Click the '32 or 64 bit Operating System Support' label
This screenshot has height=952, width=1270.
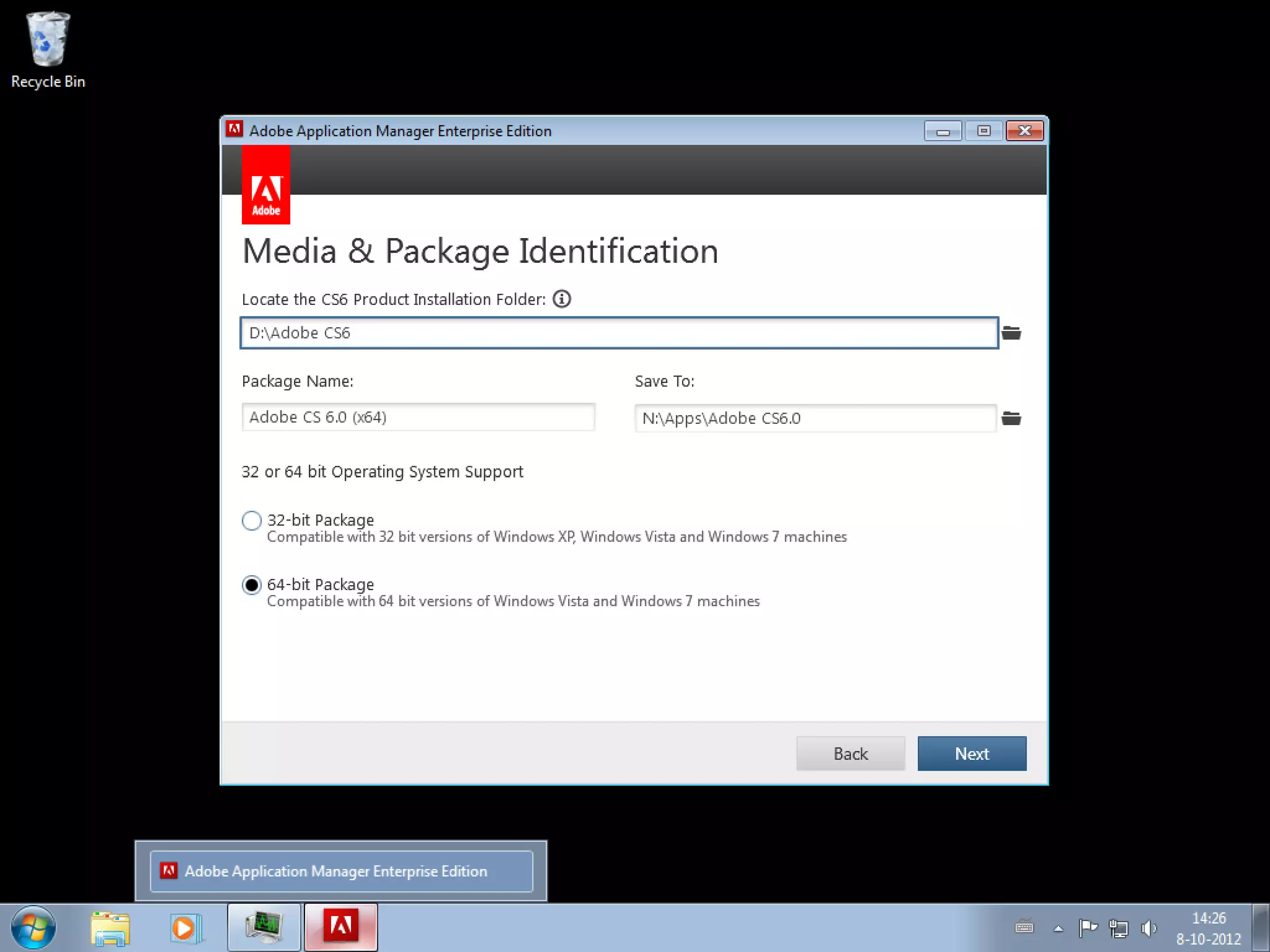pyautogui.click(x=383, y=472)
